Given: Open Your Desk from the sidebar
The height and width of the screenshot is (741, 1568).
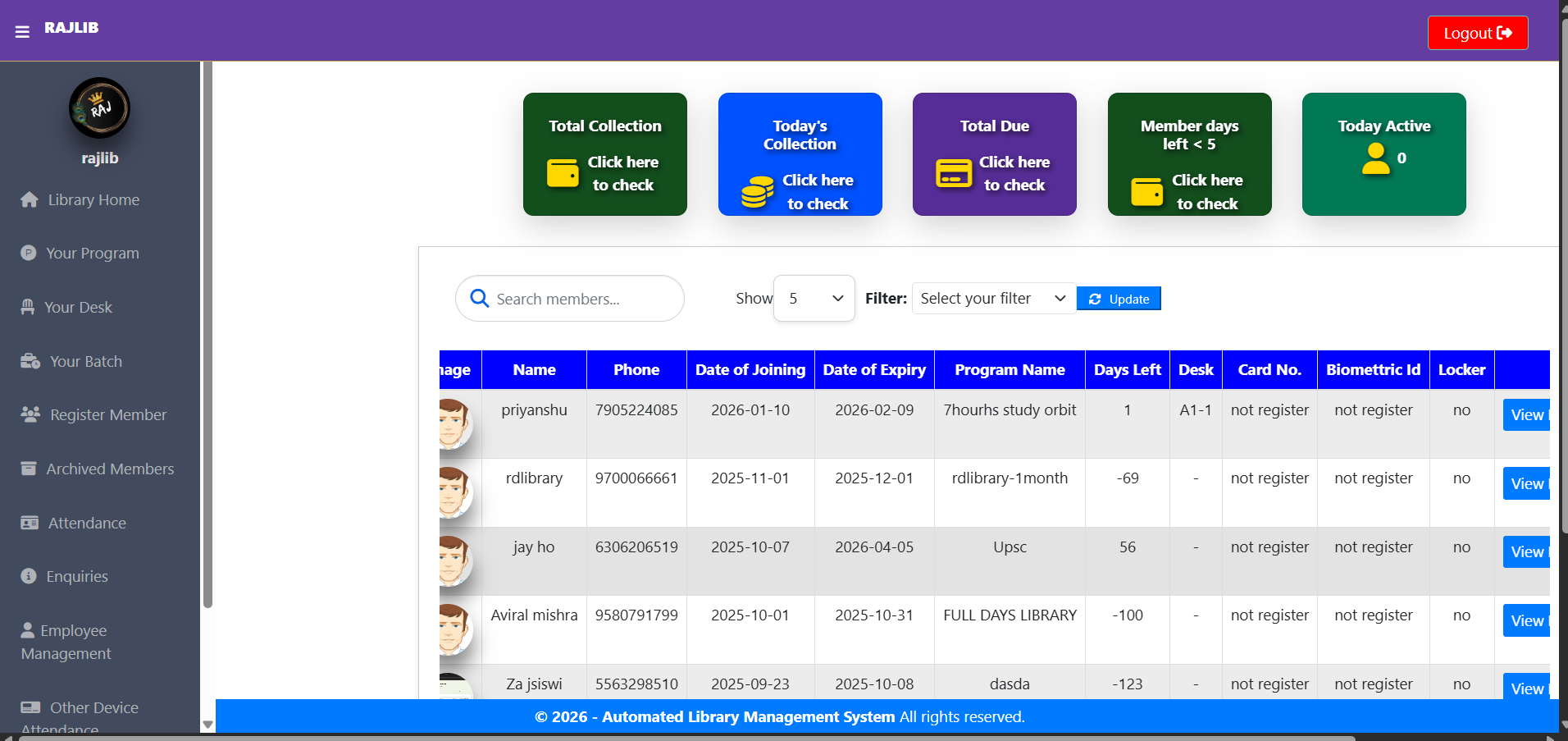Looking at the screenshot, I should pyautogui.click(x=30, y=306).
